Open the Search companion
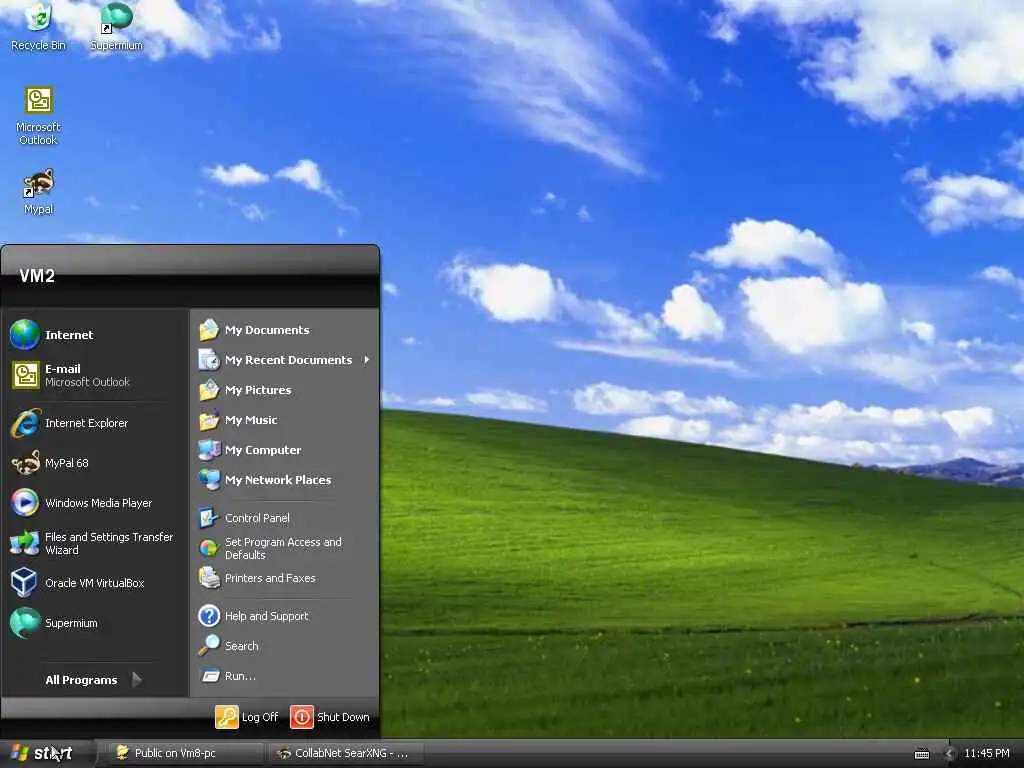 [285, 646]
